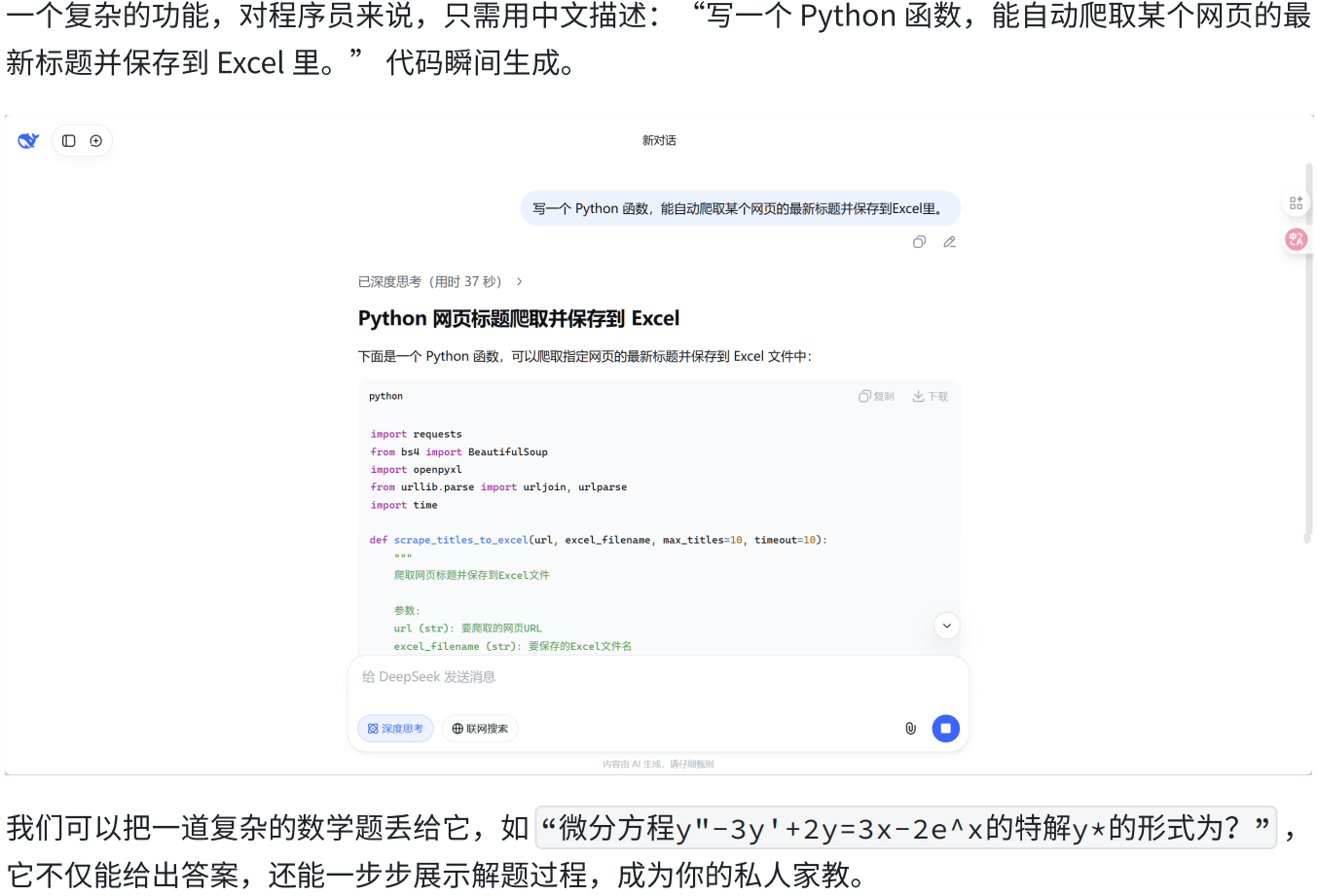Image resolution: width=1317 pixels, height=896 pixels.
Task: Toggle the 联网搜索 web search option
Action: pyautogui.click(x=480, y=729)
